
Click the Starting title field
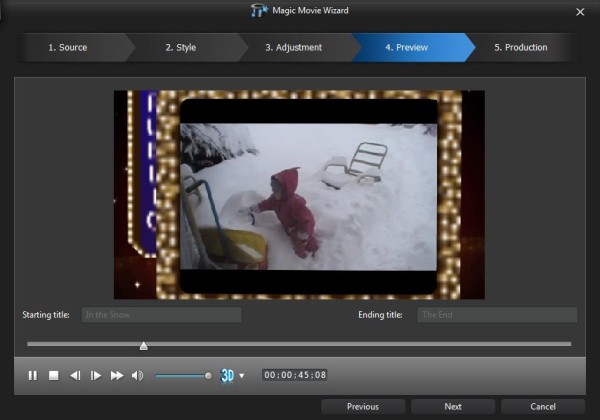[x=161, y=315]
